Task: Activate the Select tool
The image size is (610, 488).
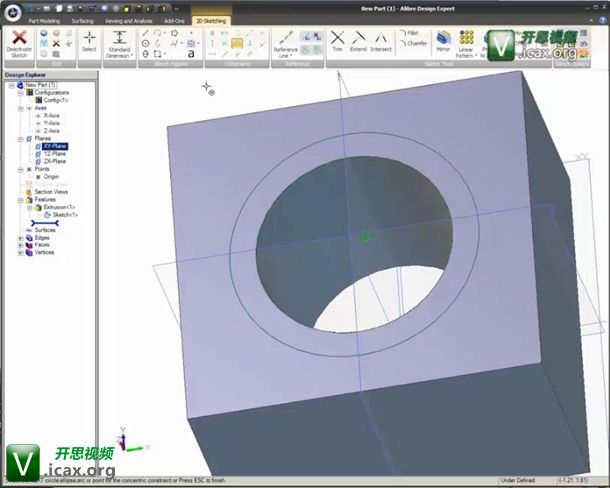Action: tap(89, 40)
